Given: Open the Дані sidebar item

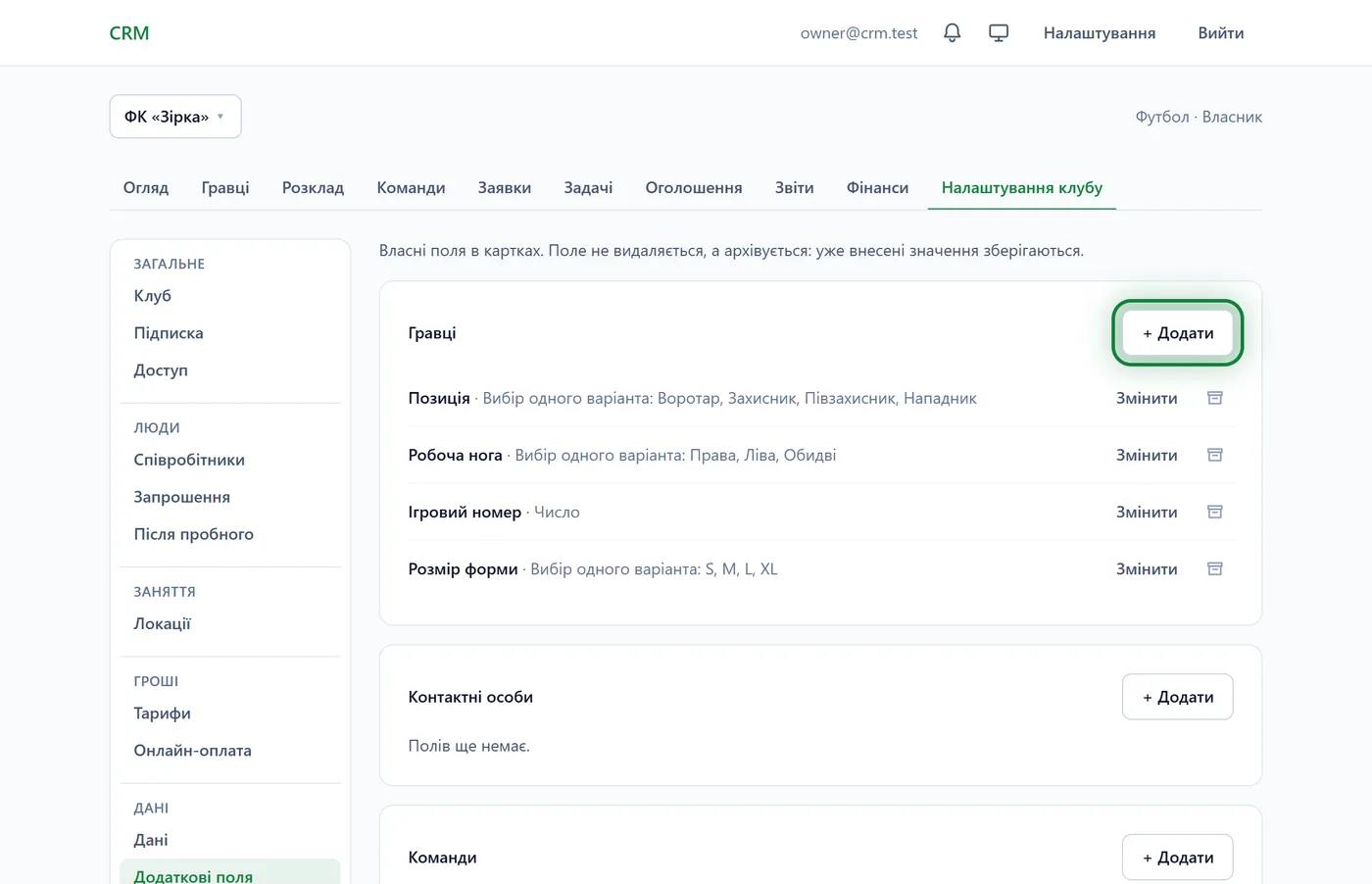Looking at the screenshot, I should (x=230, y=840).
